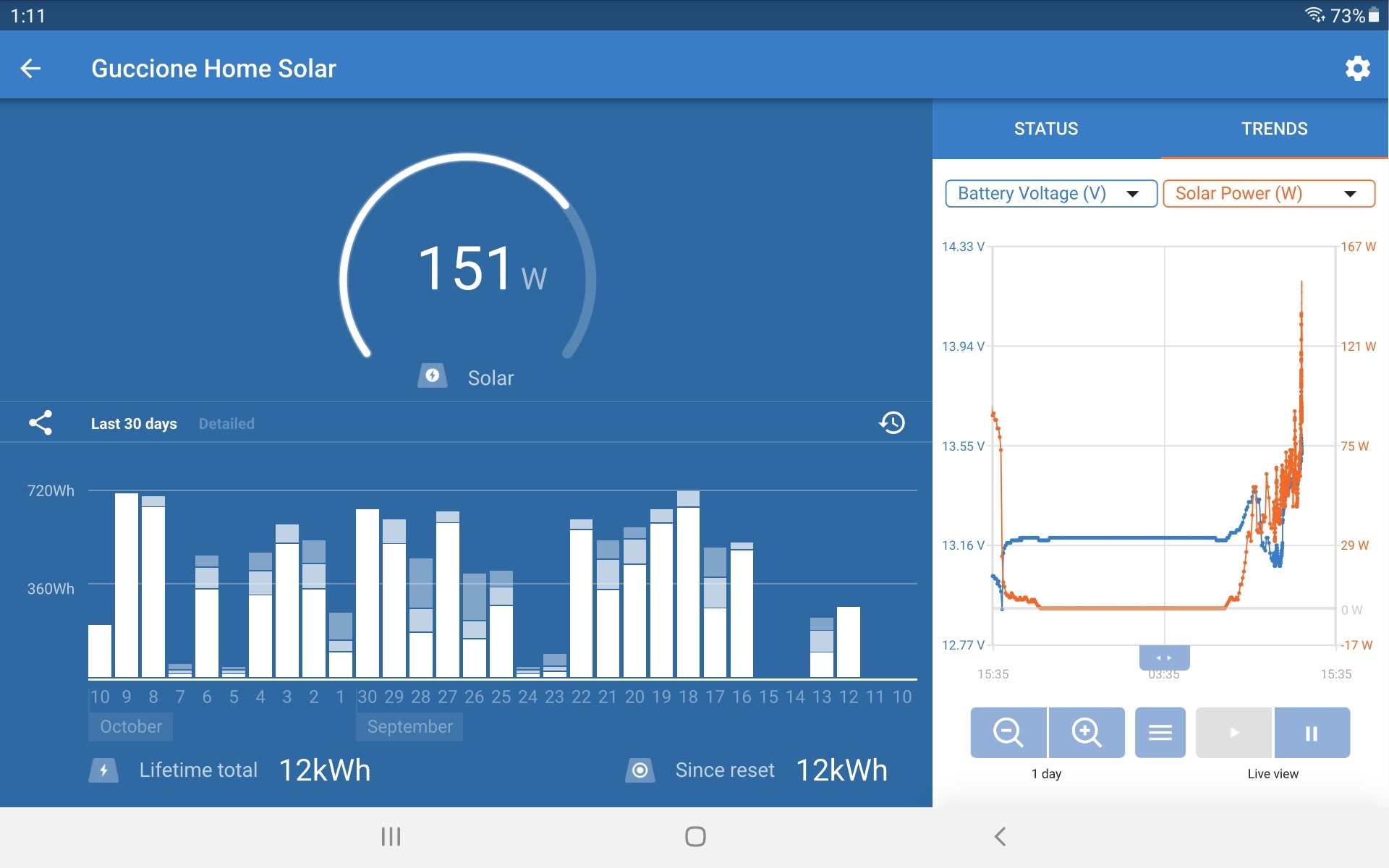Image resolution: width=1389 pixels, height=868 pixels.
Task: Switch history to Detailed view
Action: (x=226, y=424)
